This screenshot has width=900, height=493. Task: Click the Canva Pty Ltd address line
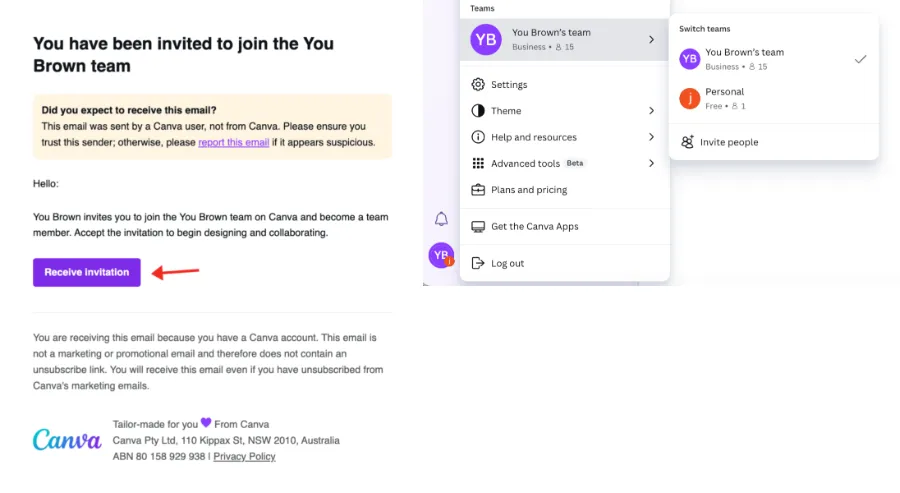tap(226, 440)
